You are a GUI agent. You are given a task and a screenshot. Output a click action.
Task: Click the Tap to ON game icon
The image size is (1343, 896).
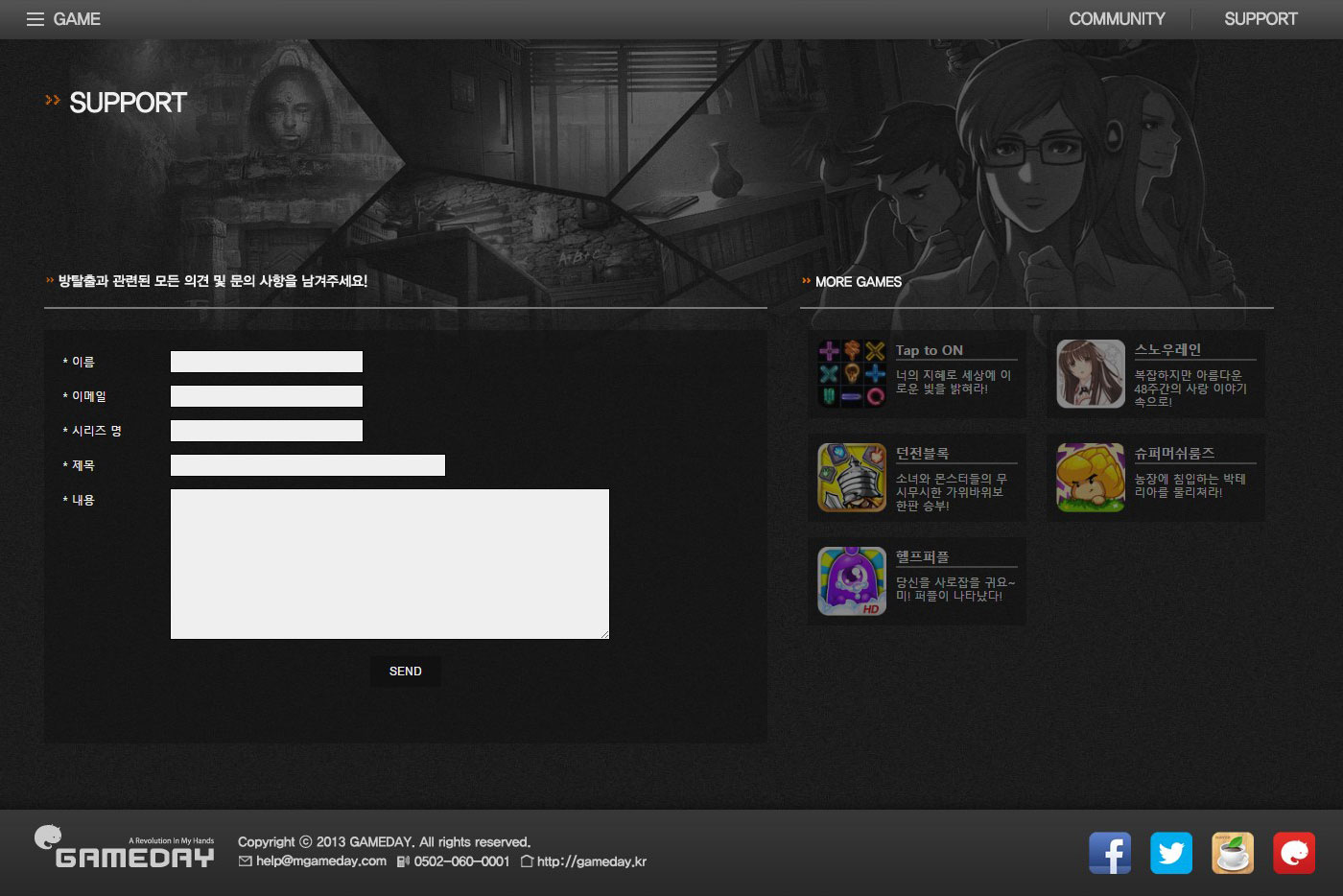[x=852, y=374]
